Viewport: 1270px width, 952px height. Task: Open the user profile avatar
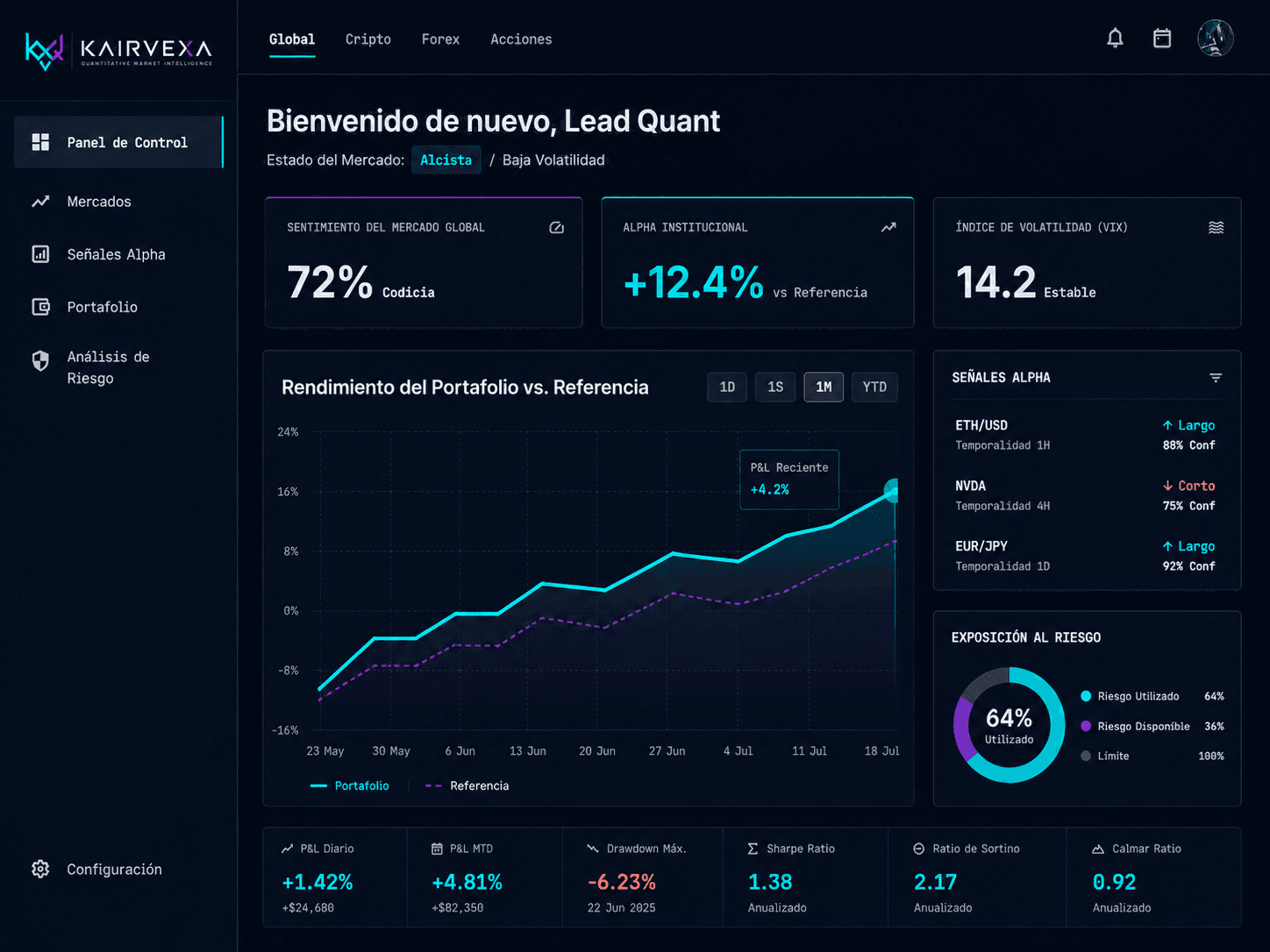tap(1216, 39)
